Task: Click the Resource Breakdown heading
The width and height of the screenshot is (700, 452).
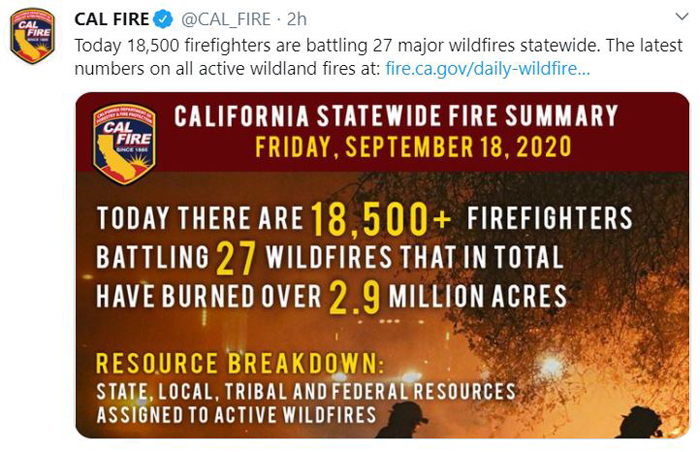Action: coord(240,363)
